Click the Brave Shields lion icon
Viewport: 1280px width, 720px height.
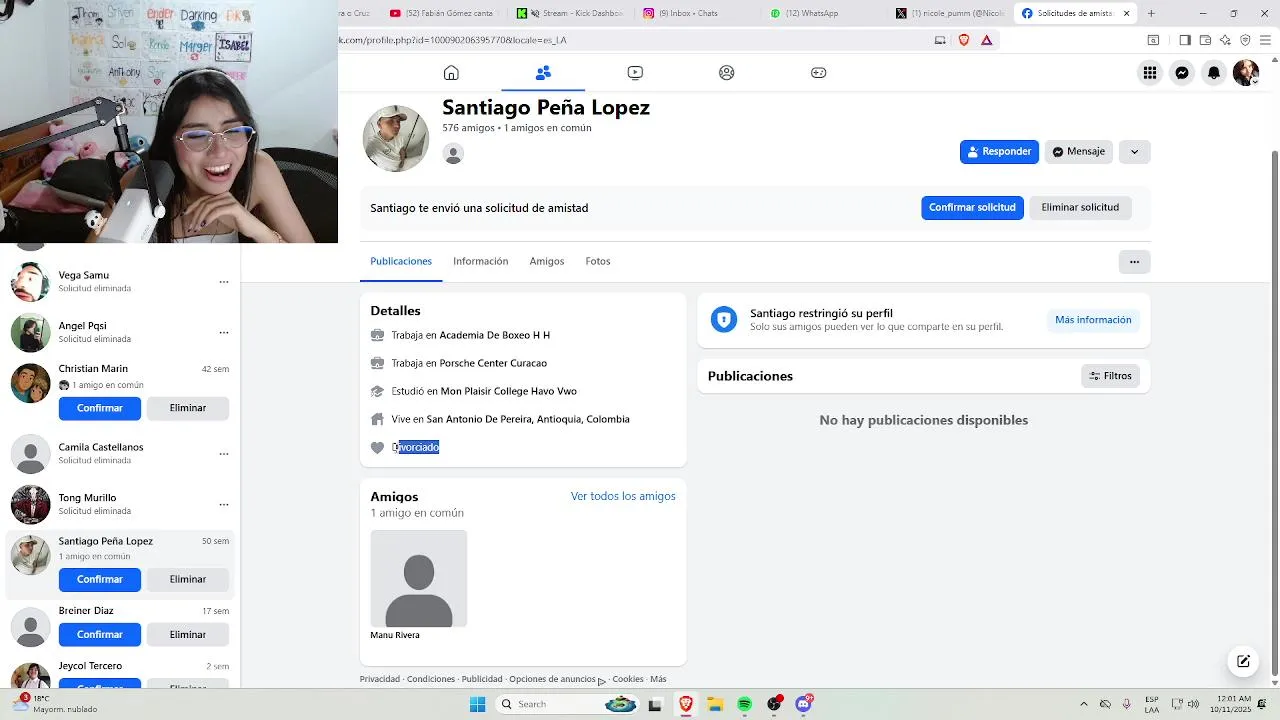coord(964,40)
